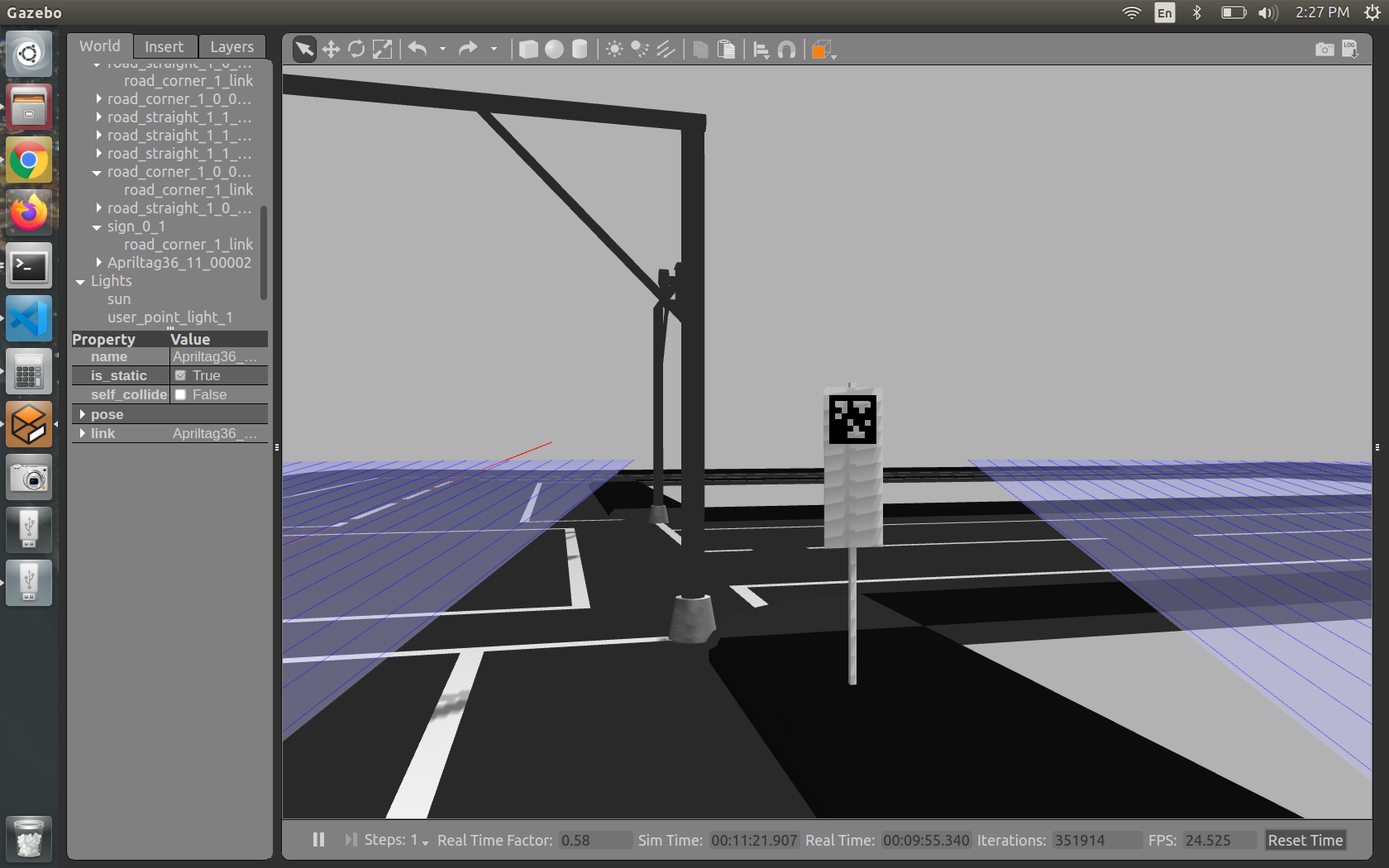This screenshot has height=868, width=1389.
Task: Click the Real Time value 00:09:55.340
Action: point(926,840)
